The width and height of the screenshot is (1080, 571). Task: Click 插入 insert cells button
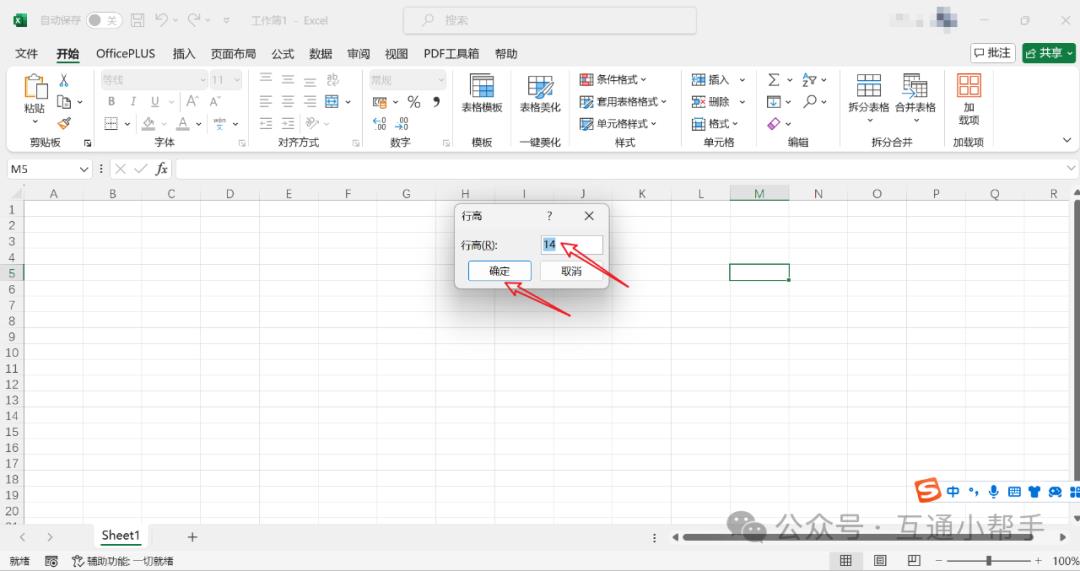pos(710,79)
